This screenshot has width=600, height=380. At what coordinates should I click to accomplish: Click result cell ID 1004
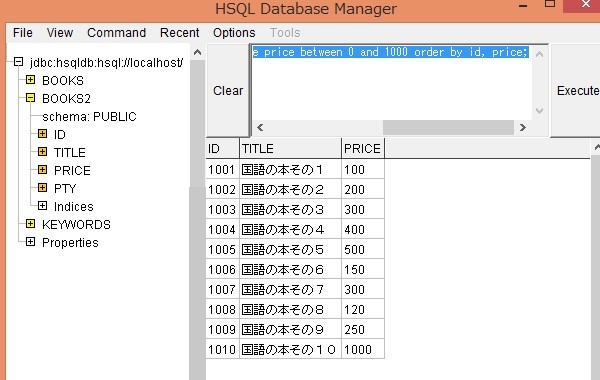pyautogui.click(x=223, y=229)
